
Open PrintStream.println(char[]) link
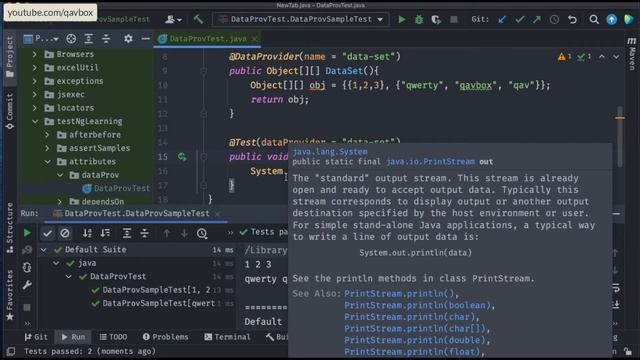415,329
